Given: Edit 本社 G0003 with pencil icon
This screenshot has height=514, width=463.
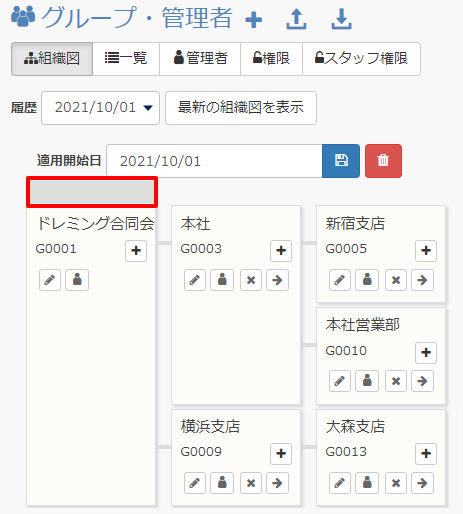Looking at the screenshot, I should (195, 280).
